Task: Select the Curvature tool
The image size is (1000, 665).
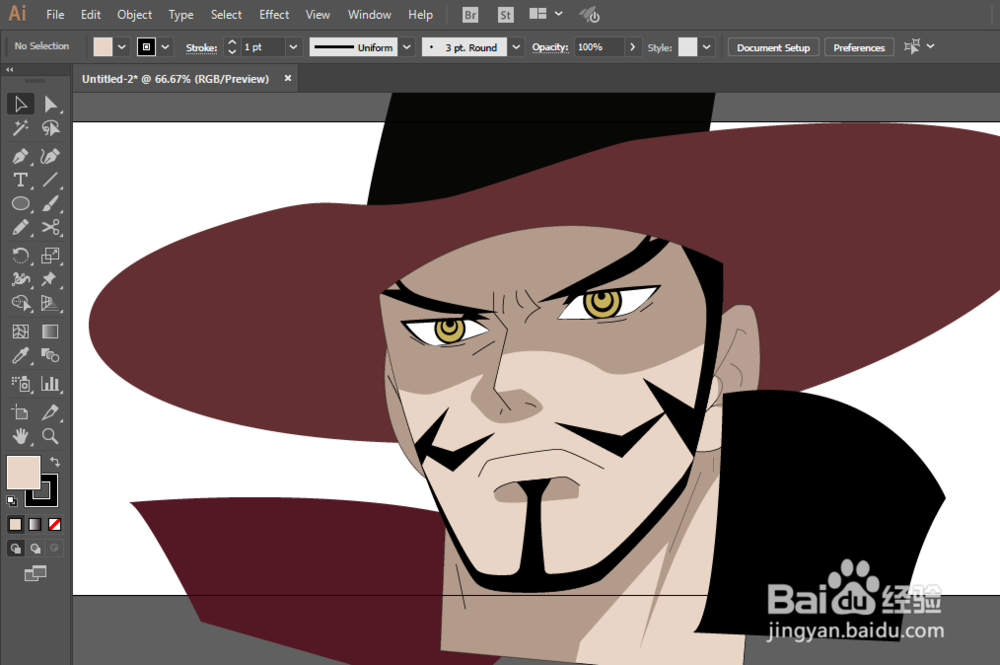Action: pos(50,156)
